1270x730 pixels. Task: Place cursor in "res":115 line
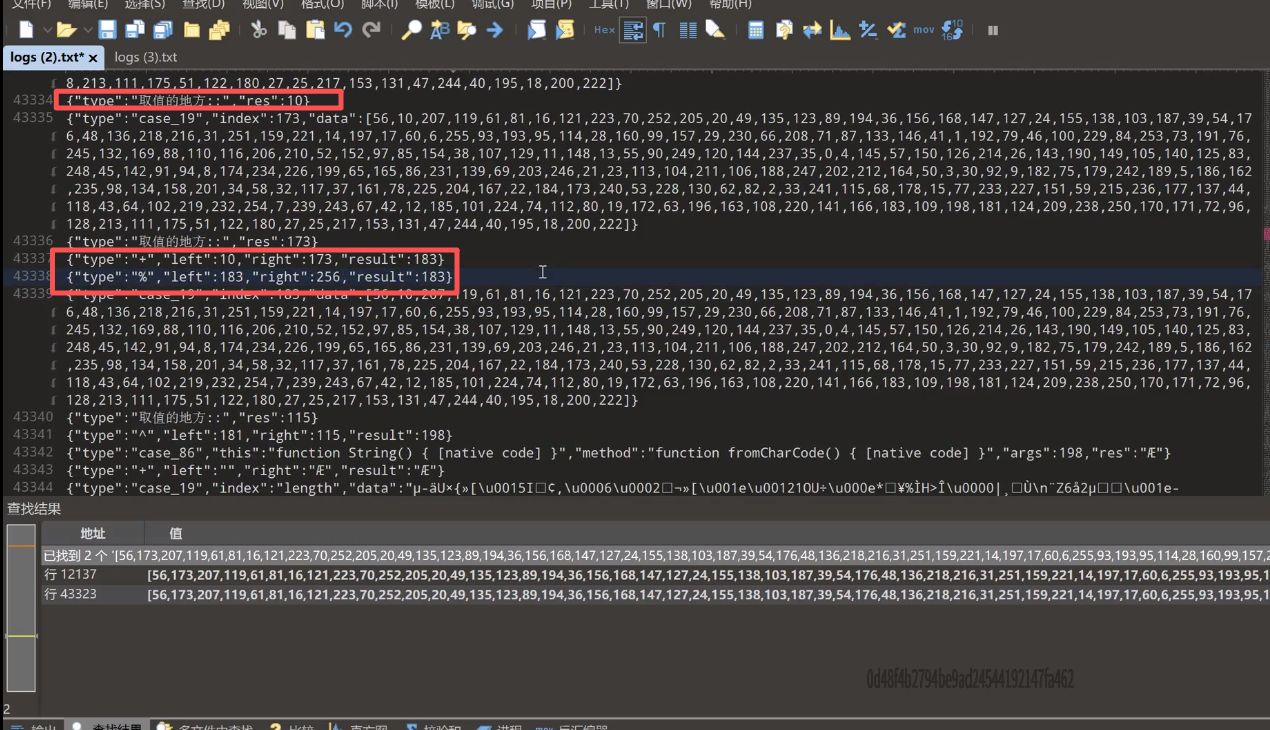click(192, 417)
